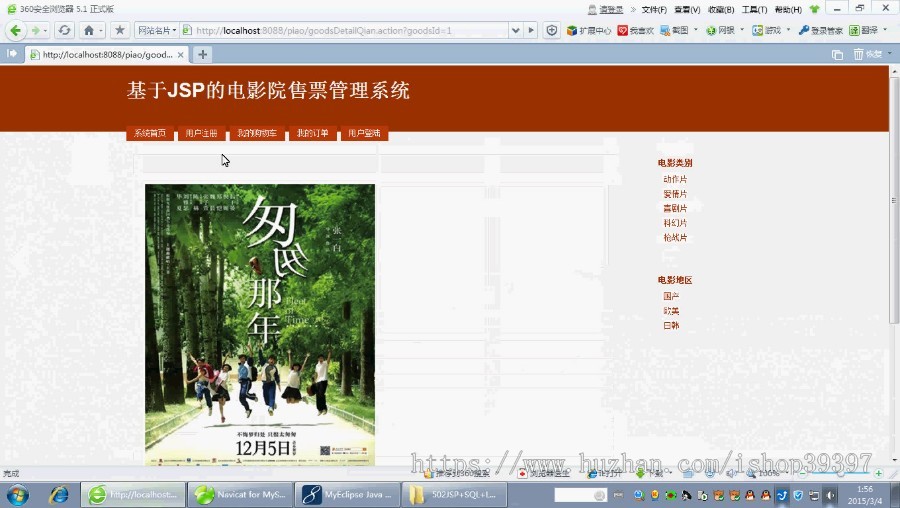Open the 收藏(B) menu
This screenshot has width=900, height=508.
[x=721, y=9]
